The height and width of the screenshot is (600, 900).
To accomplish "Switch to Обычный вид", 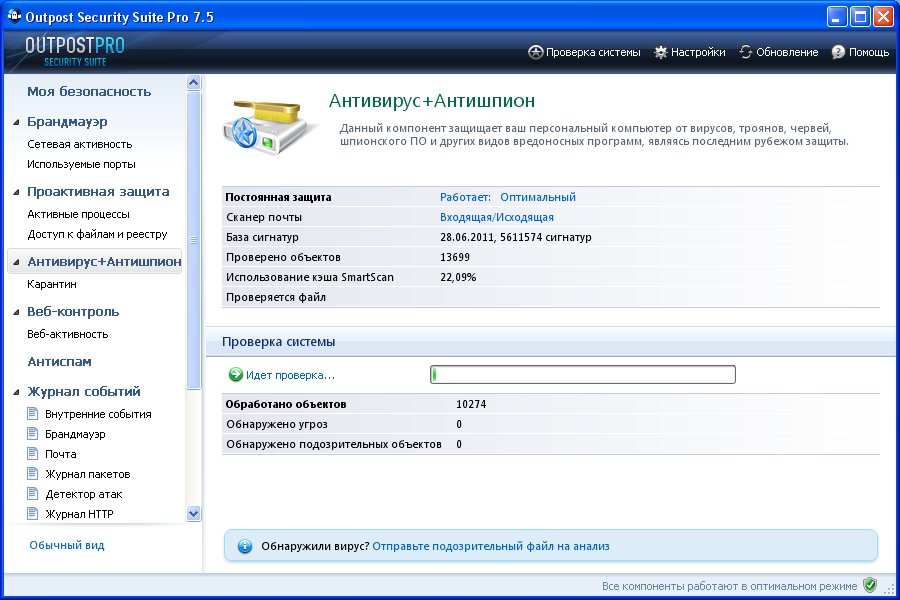I will click(x=67, y=545).
